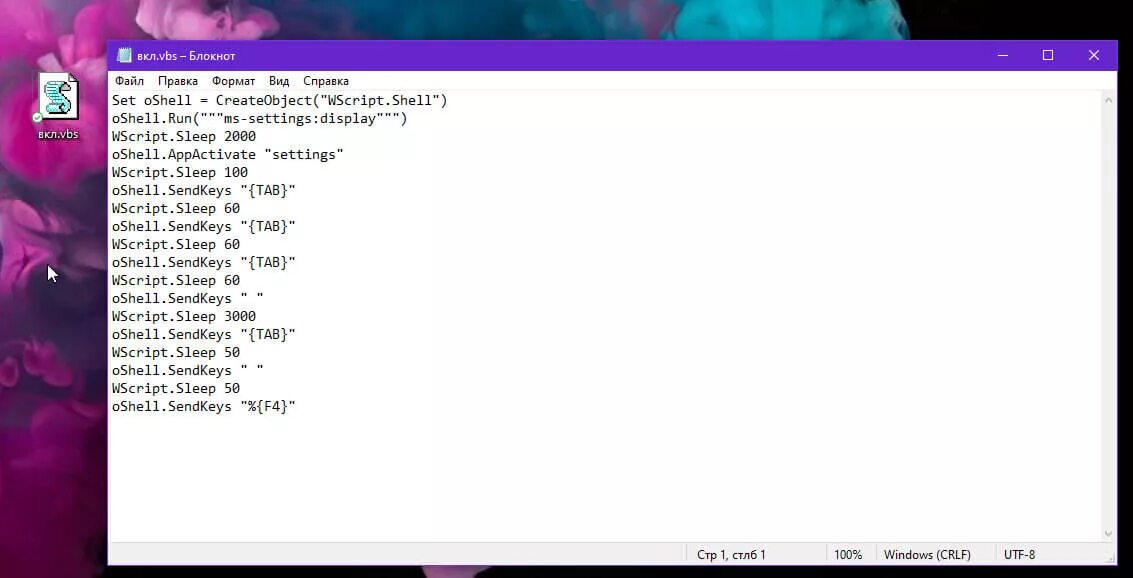Click the 'Стр 1, стлб 1' status entry
Viewport: 1133px width, 578px height.
pyautogui.click(x=731, y=555)
